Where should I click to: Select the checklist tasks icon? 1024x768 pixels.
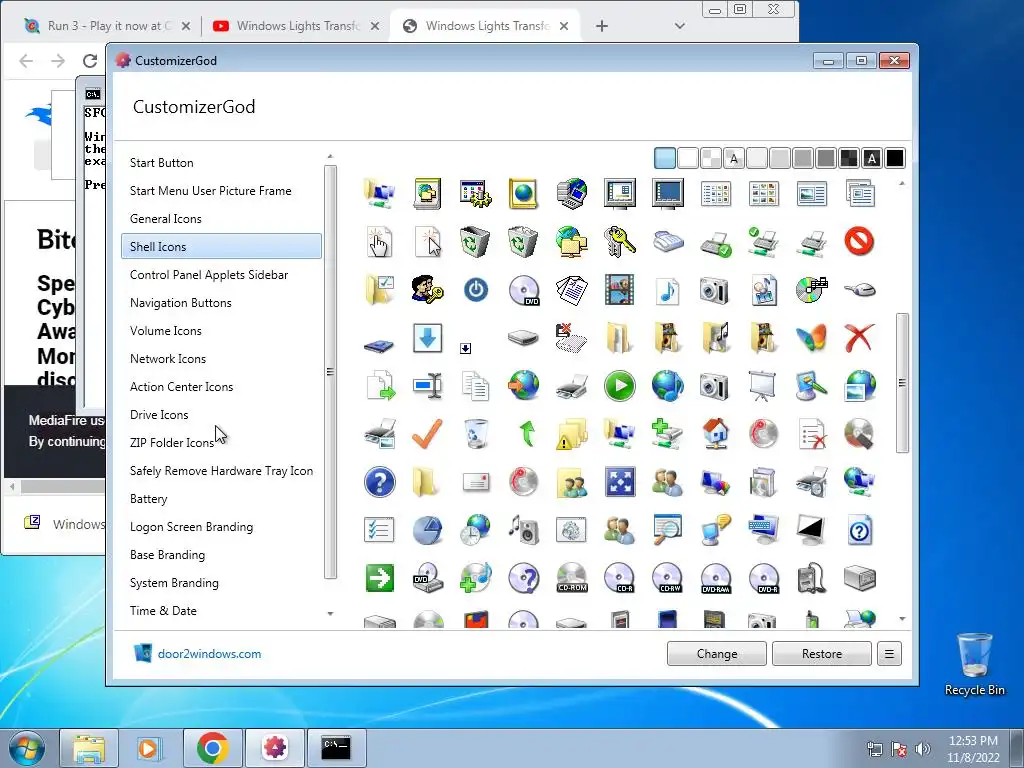coord(379,530)
